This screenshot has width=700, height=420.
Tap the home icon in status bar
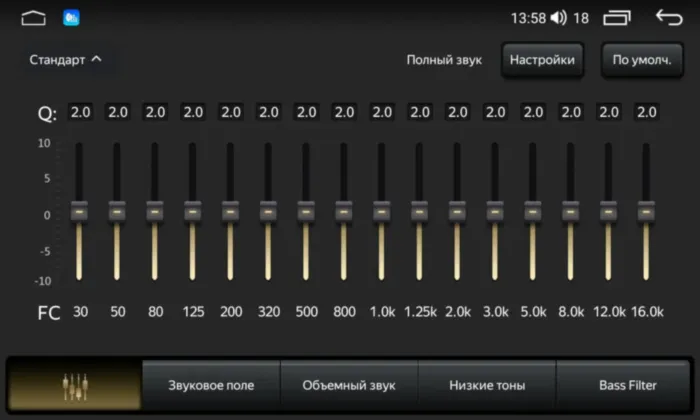(34, 17)
